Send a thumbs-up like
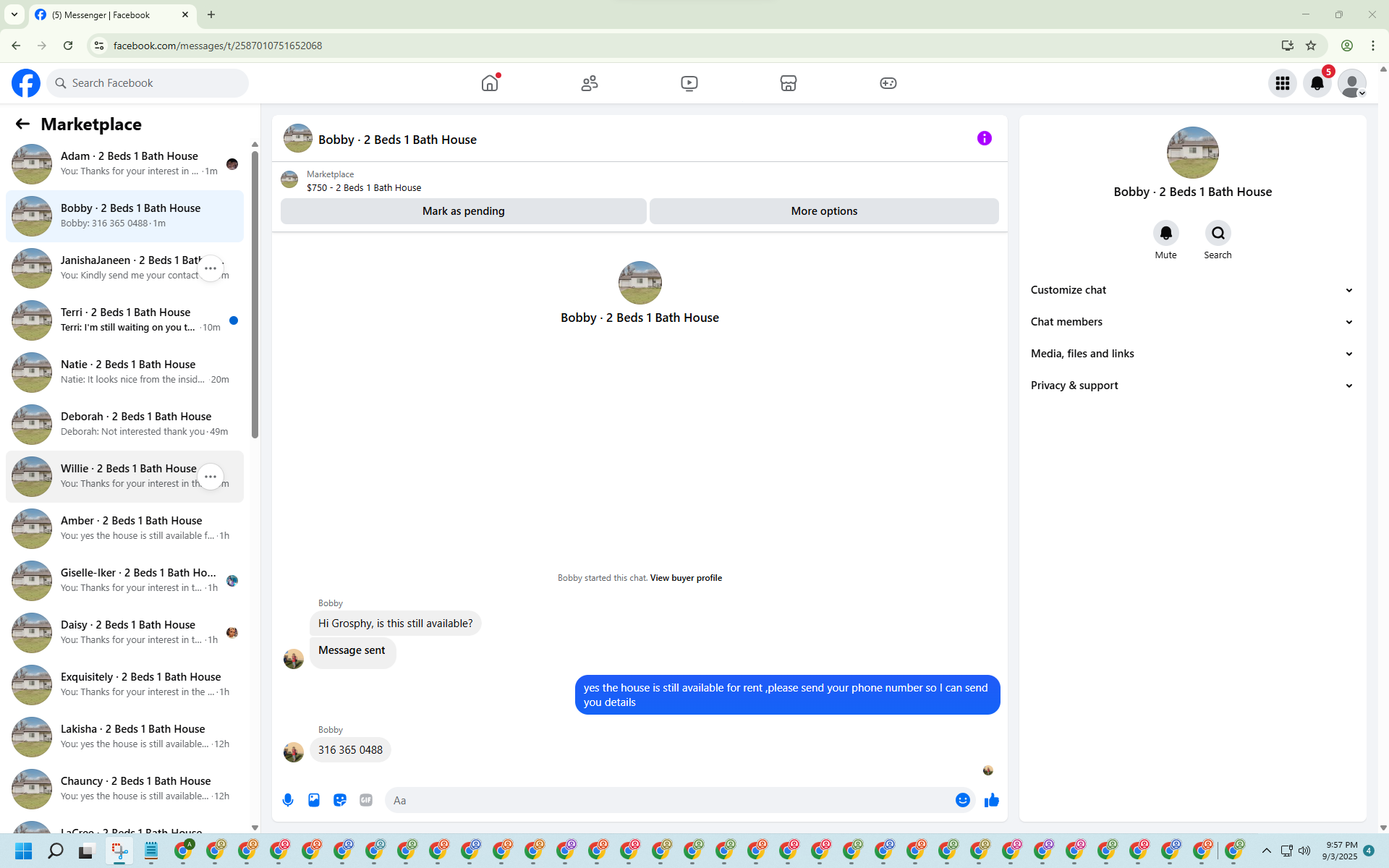This screenshot has width=1389, height=868. [992, 800]
